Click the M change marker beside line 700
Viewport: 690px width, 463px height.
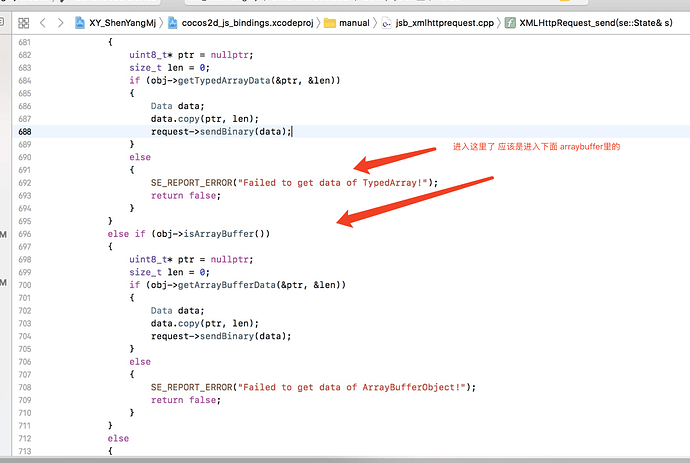4,282
